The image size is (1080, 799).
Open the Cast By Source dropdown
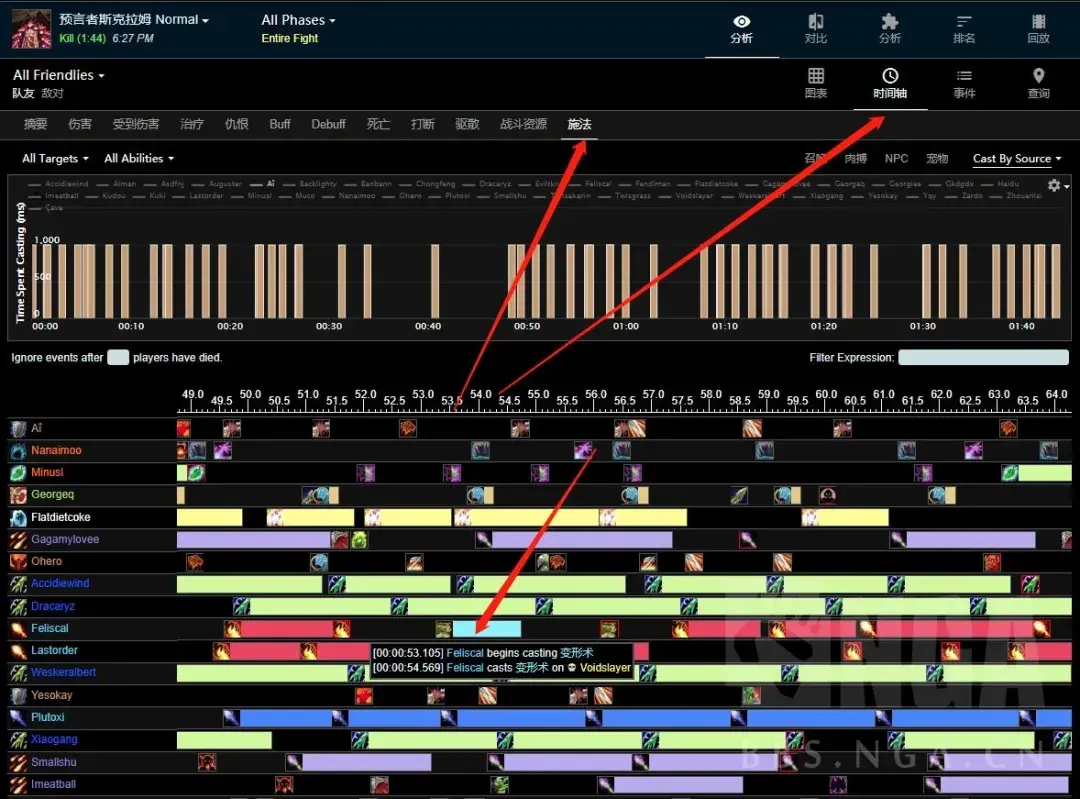click(x=1016, y=159)
